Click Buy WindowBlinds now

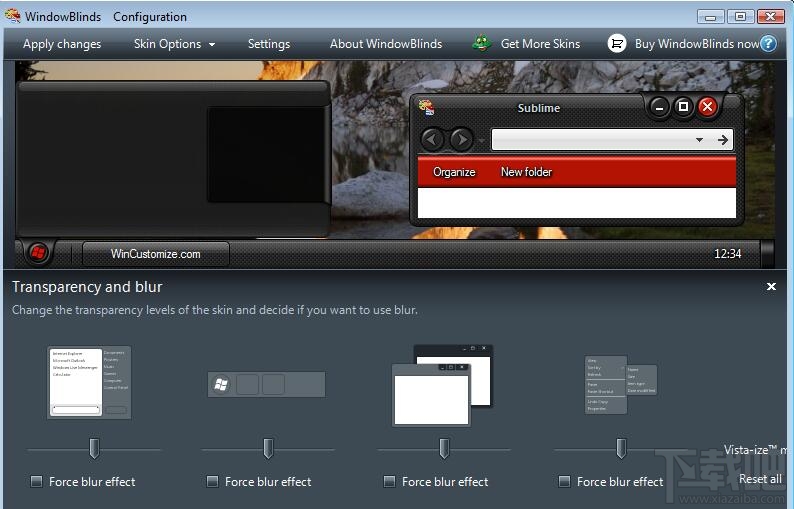[x=697, y=44]
